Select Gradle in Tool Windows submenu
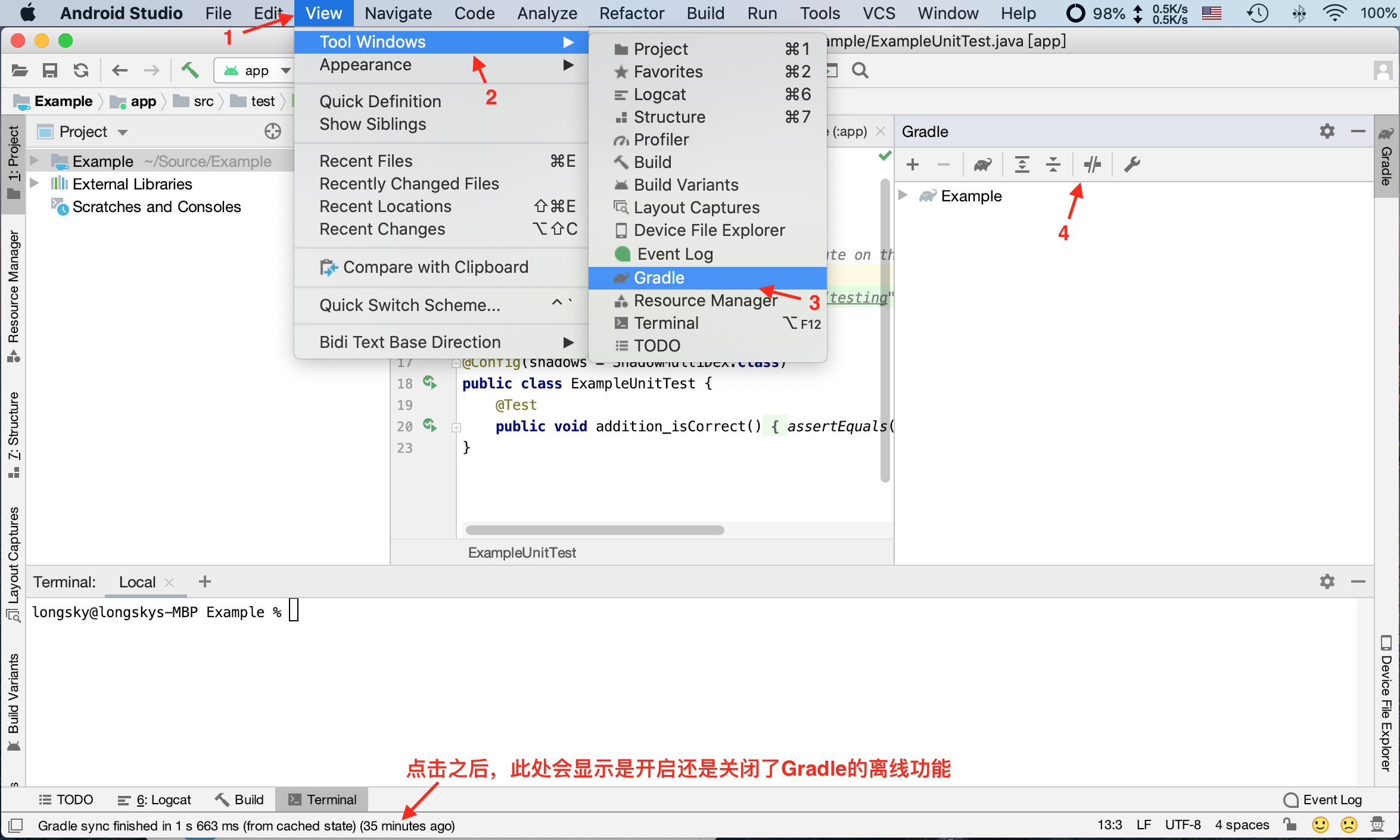The width and height of the screenshot is (1400, 840). (708, 278)
